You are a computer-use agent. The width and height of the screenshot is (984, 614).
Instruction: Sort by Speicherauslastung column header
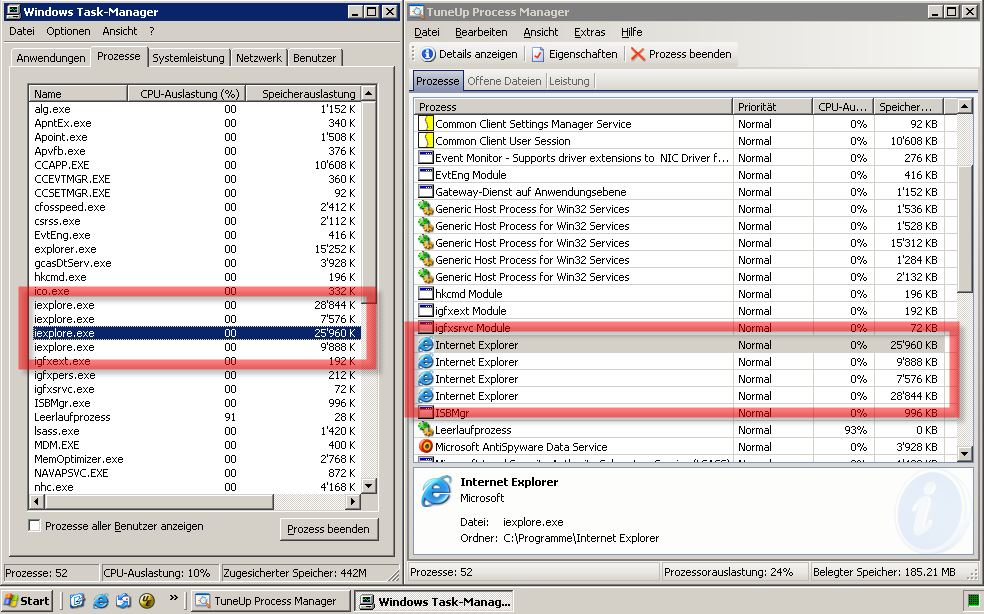(x=304, y=94)
